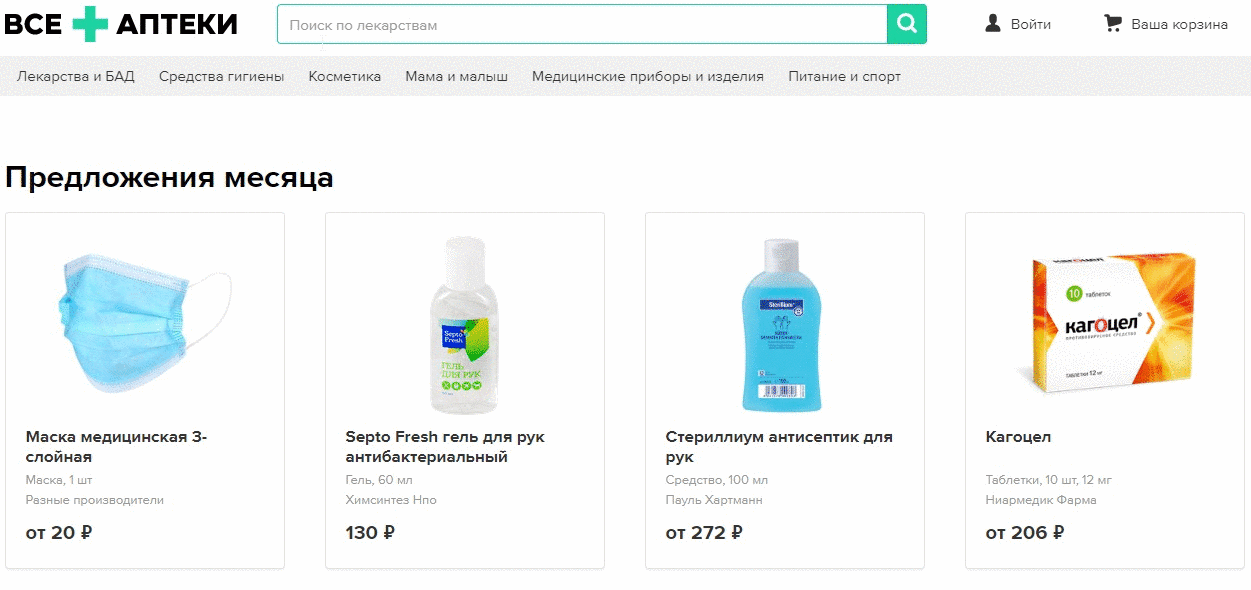Go to the Косметика section

[x=343, y=75]
